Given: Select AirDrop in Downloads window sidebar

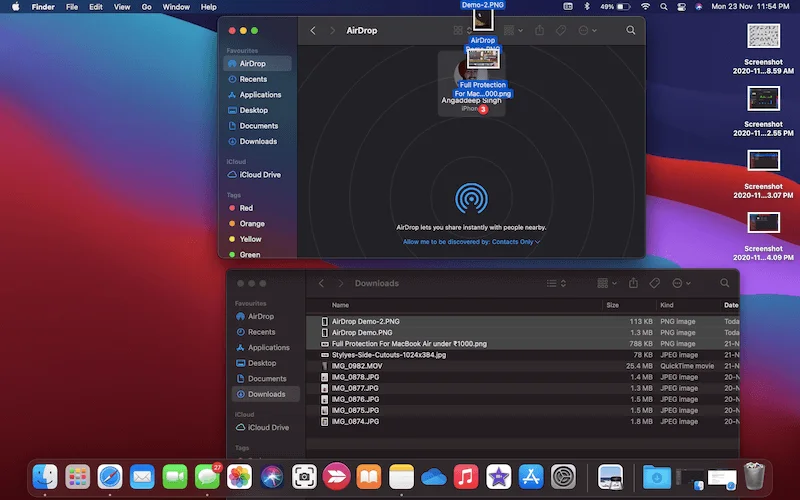Looking at the screenshot, I should point(266,316).
